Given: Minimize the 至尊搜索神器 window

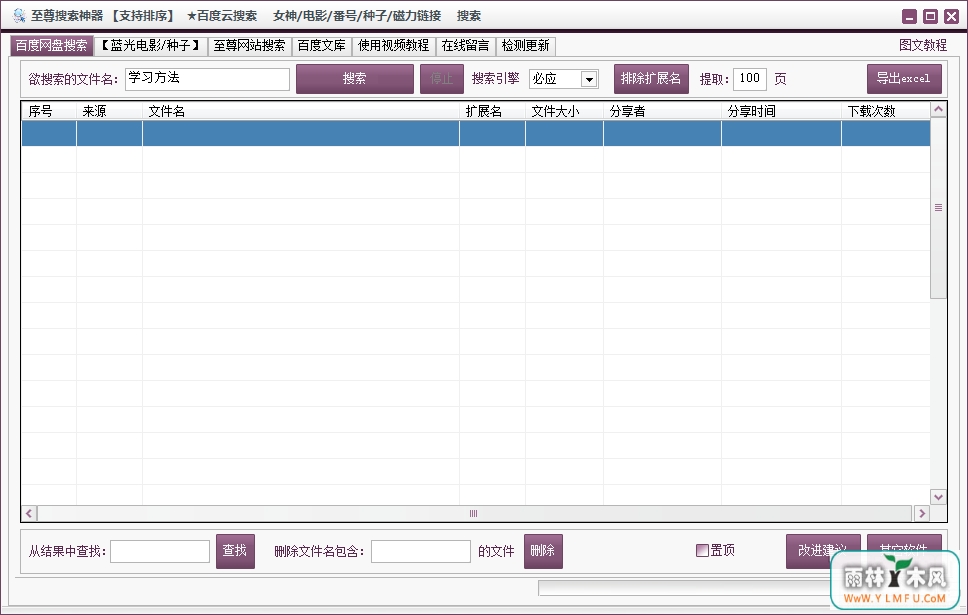Looking at the screenshot, I should tap(909, 17).
